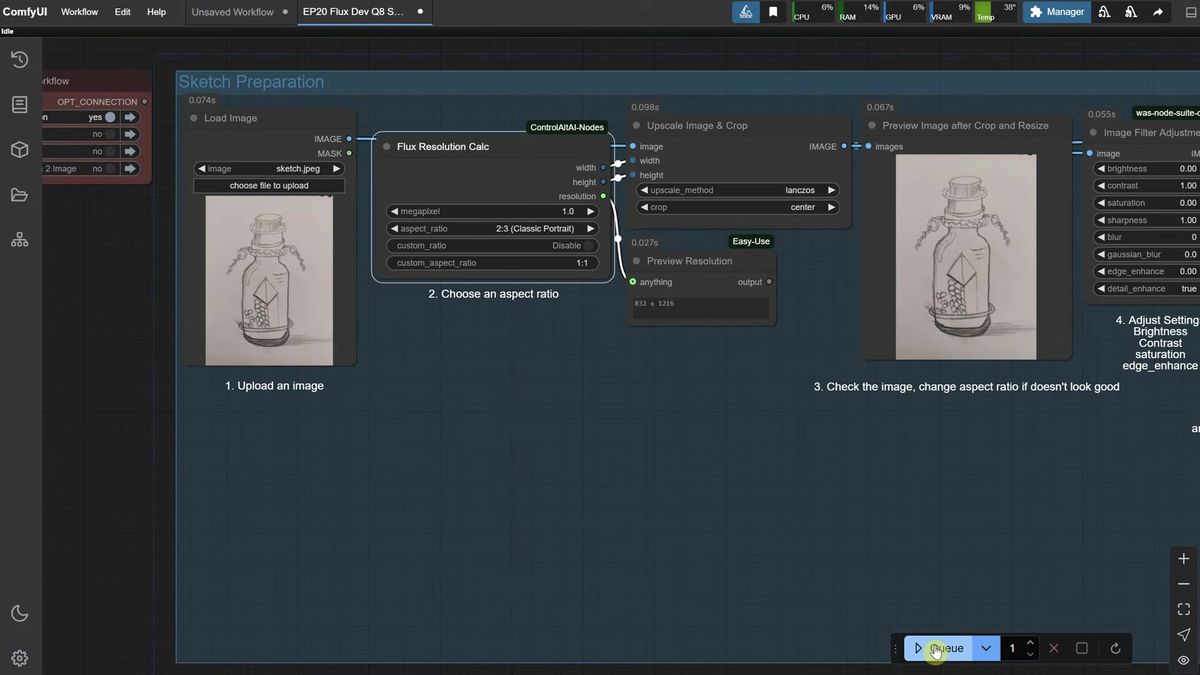Collapse Flux Resolution Calc node dot
The height and width of the screenshot is (675, 1200).
(x=386, y=146)
